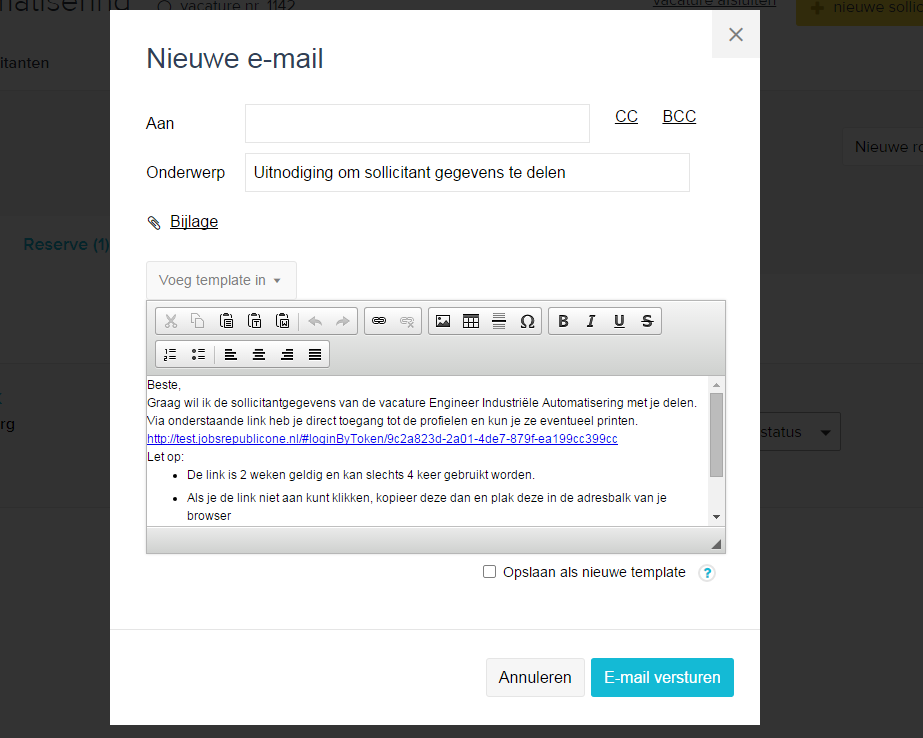
Task: Click into the 'Aan' recipient field
Action: [417, 124]
